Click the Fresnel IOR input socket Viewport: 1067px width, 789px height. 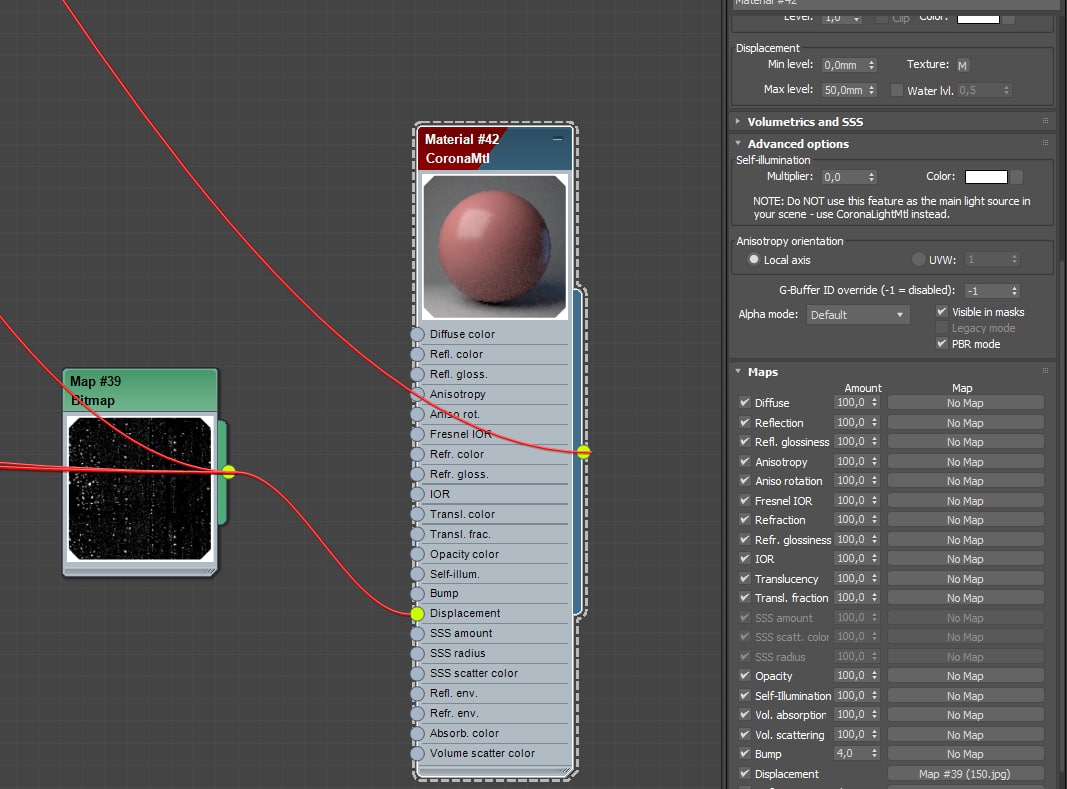[x=417, y=434]
